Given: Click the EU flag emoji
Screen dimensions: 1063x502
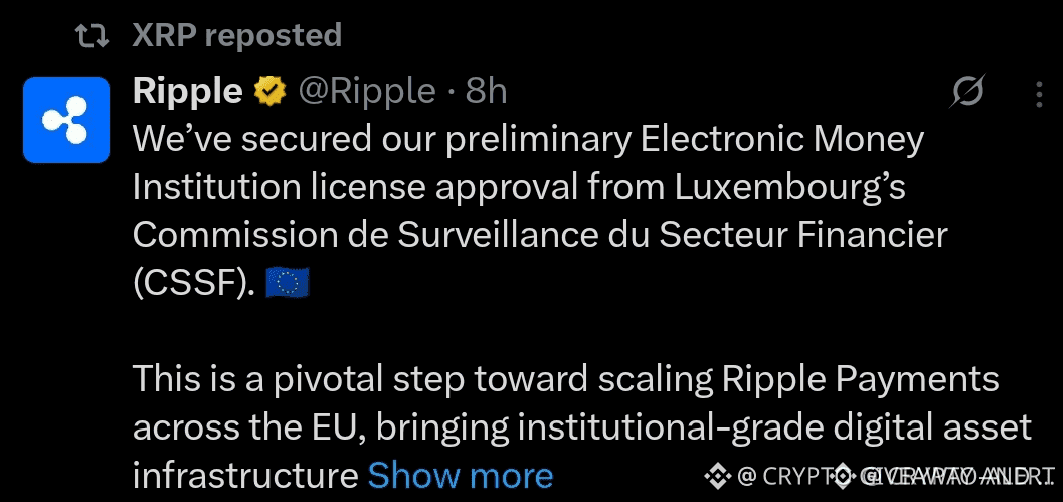Looking at the screenshot, I should coord(287,283).
